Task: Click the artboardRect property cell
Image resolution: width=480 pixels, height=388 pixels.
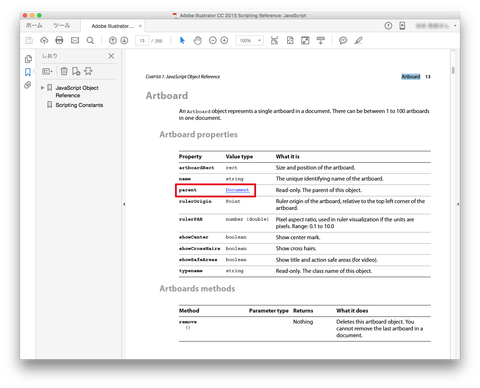Action: 196,168
